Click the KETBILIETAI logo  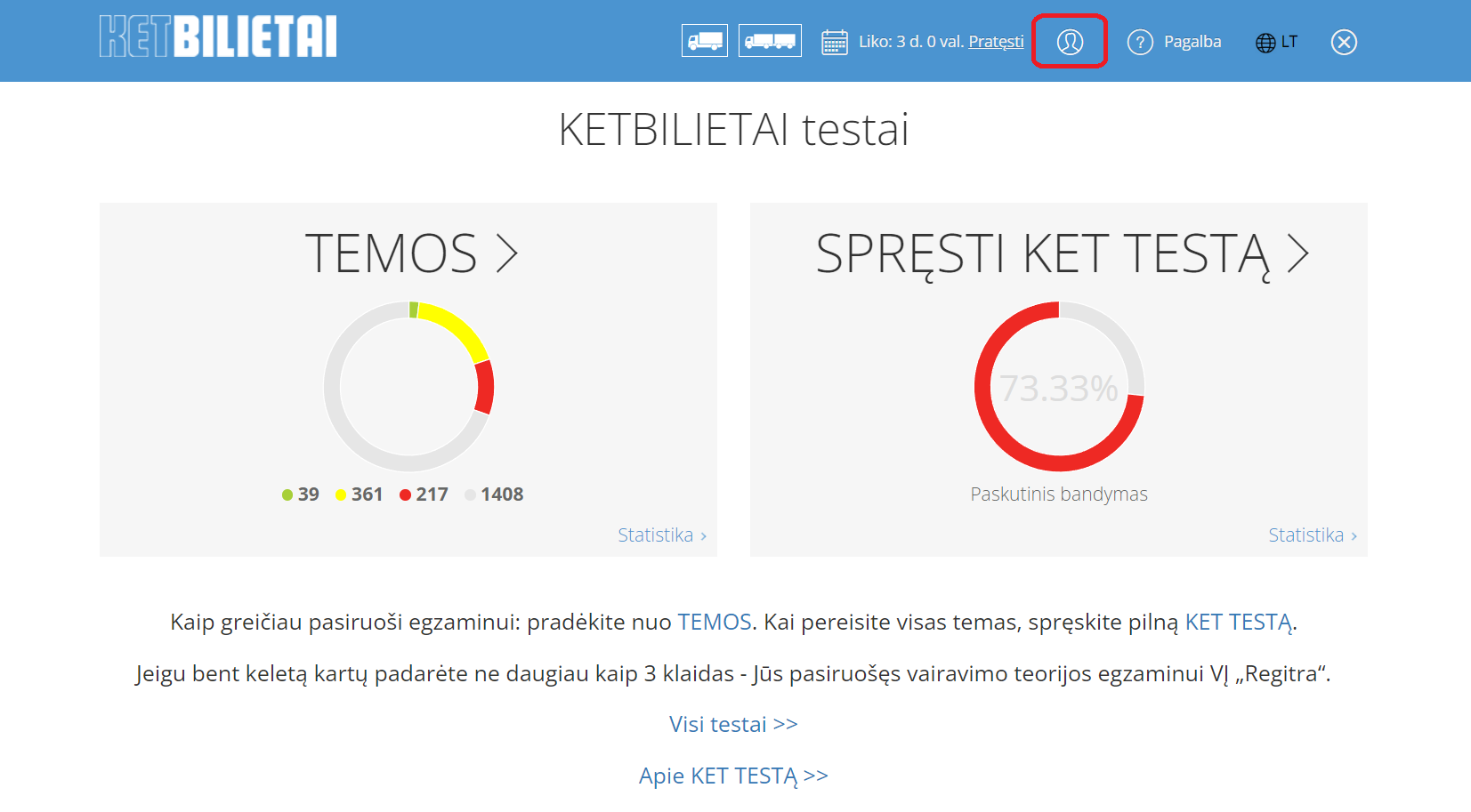(x=218, y=36)
